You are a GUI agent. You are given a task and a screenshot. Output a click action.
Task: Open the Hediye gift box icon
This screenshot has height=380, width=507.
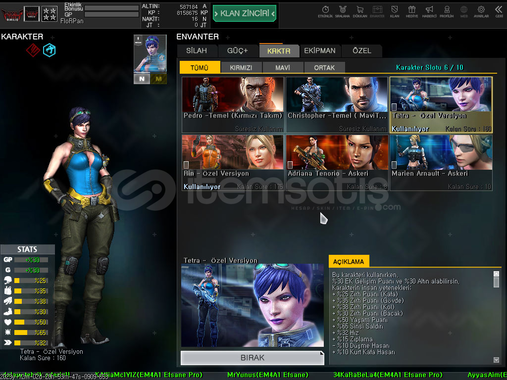click(412, 11)
